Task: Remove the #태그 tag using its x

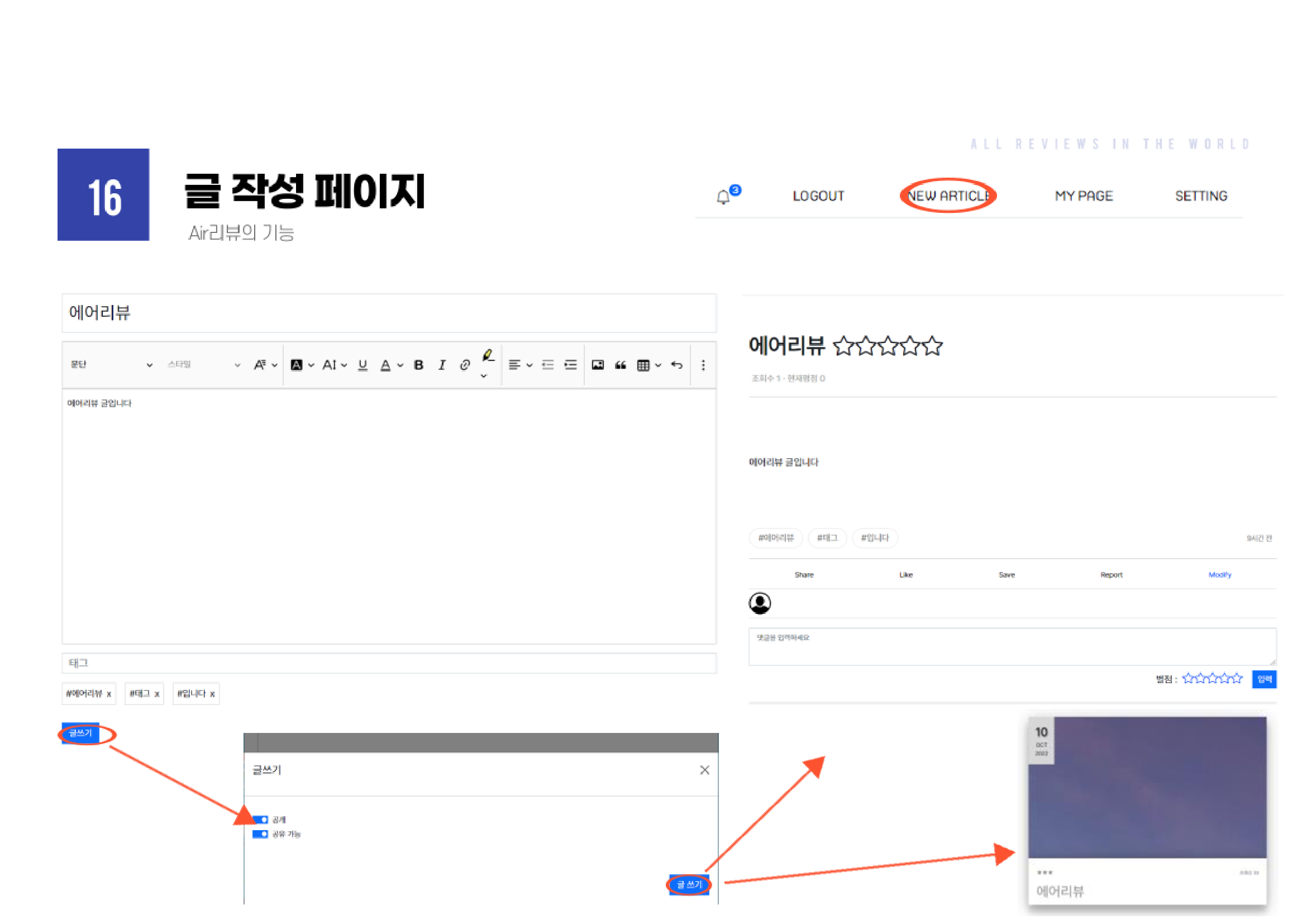Action: 156,694
